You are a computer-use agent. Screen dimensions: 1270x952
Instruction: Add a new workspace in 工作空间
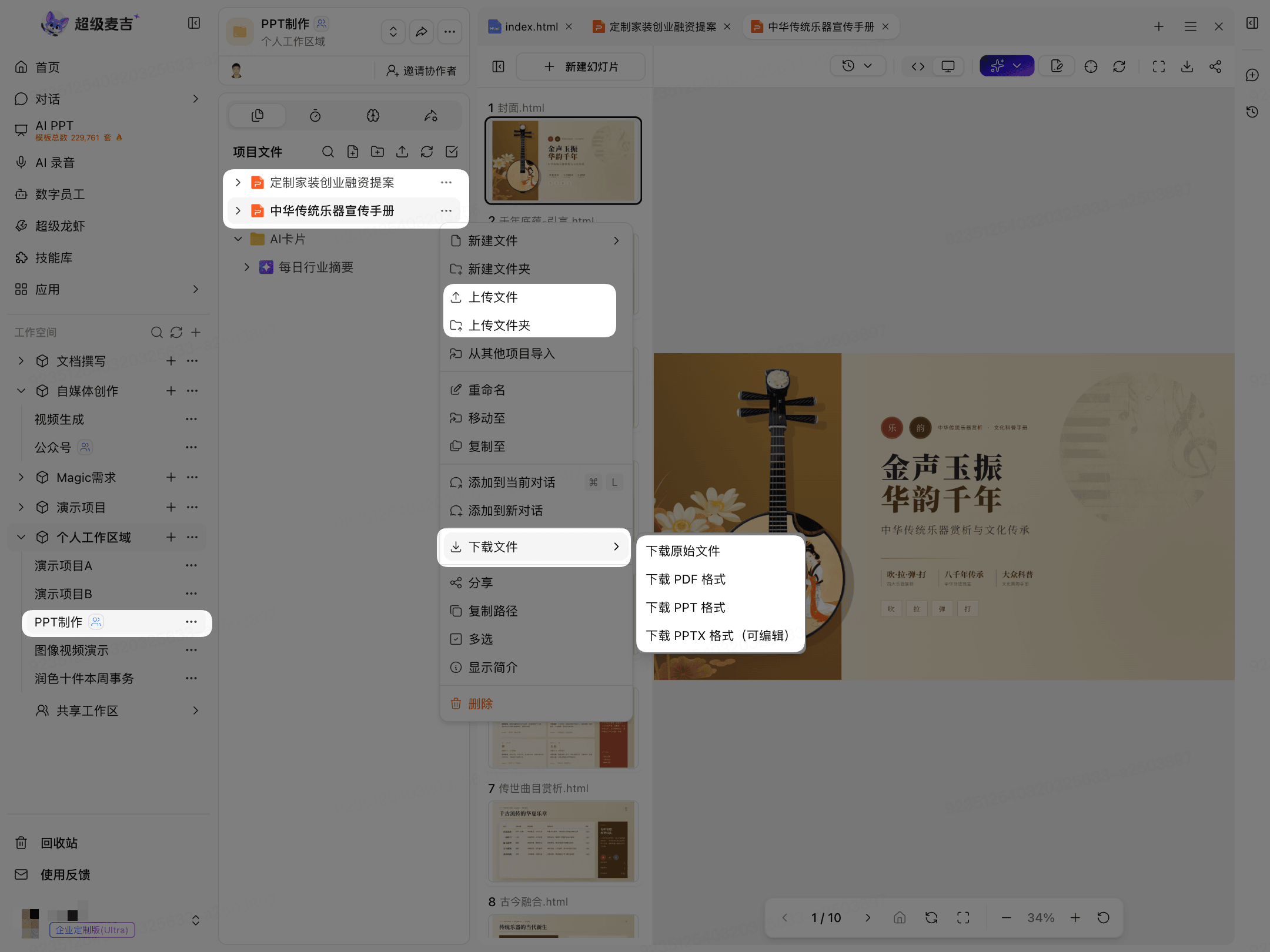point(196,333)
